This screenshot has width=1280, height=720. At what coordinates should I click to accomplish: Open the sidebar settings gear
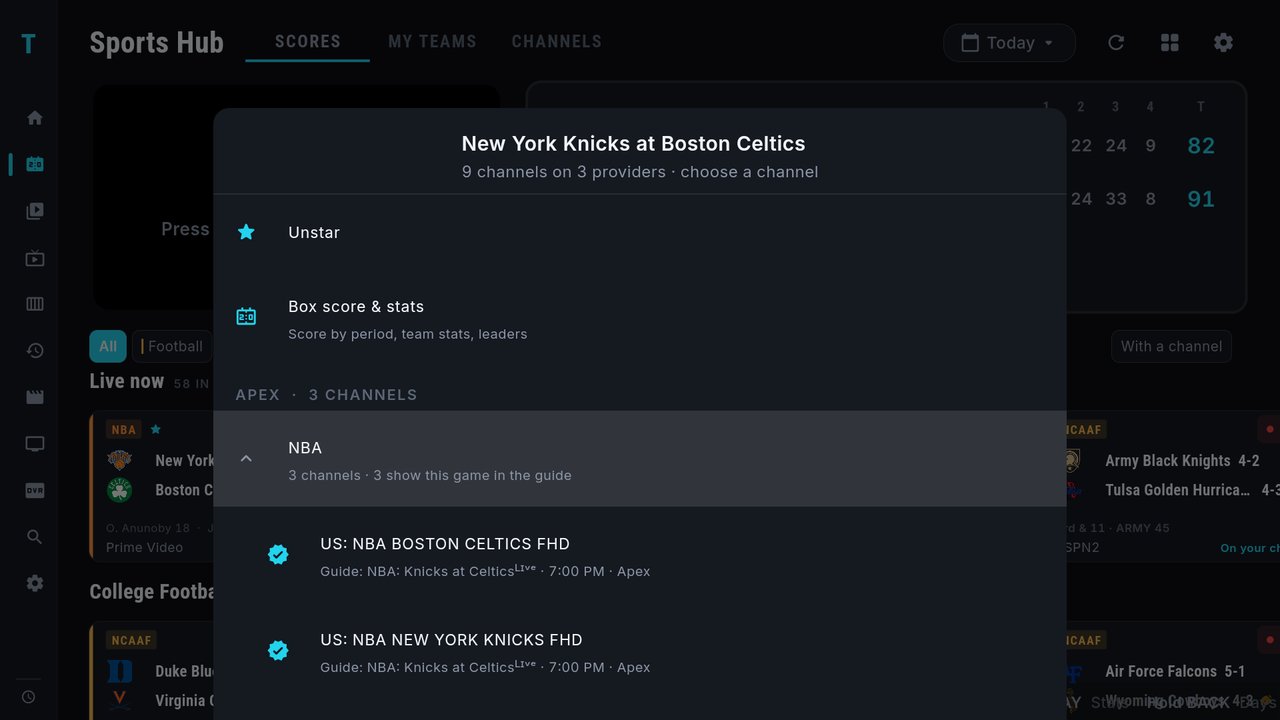(35, 583)
